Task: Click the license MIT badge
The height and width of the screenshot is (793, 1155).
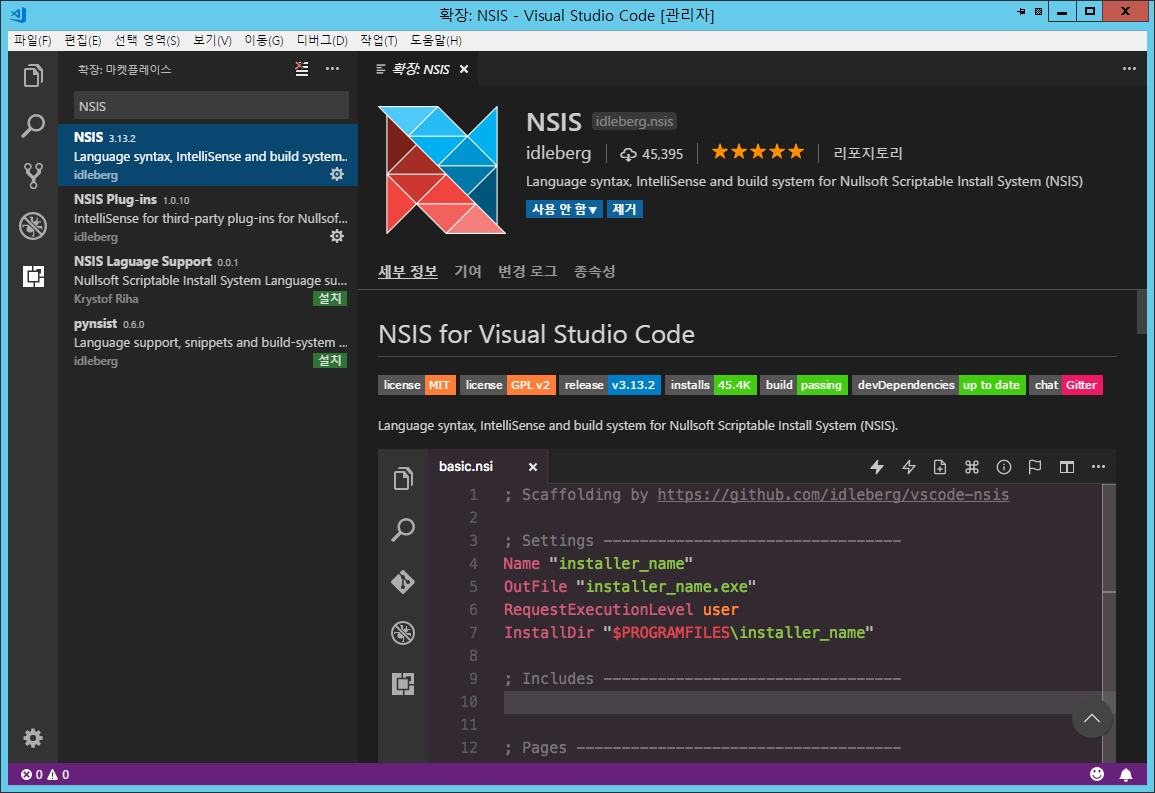Action: (417, 385)
